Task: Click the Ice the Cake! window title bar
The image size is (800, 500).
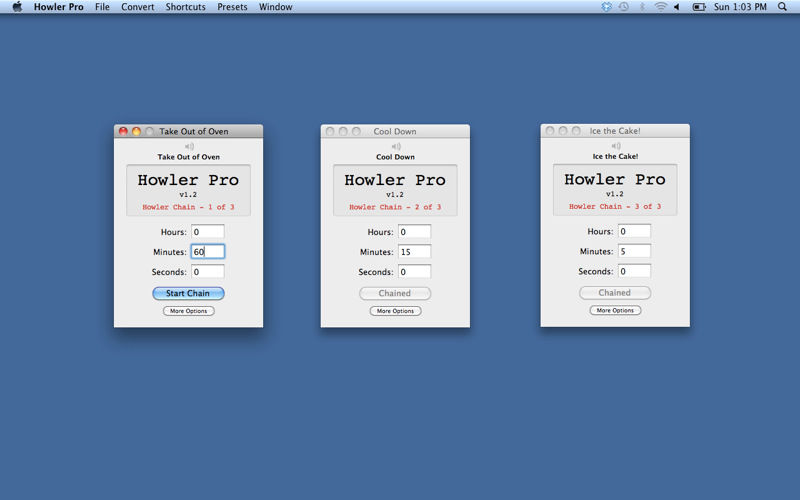Action: click(x=615, y=131)
